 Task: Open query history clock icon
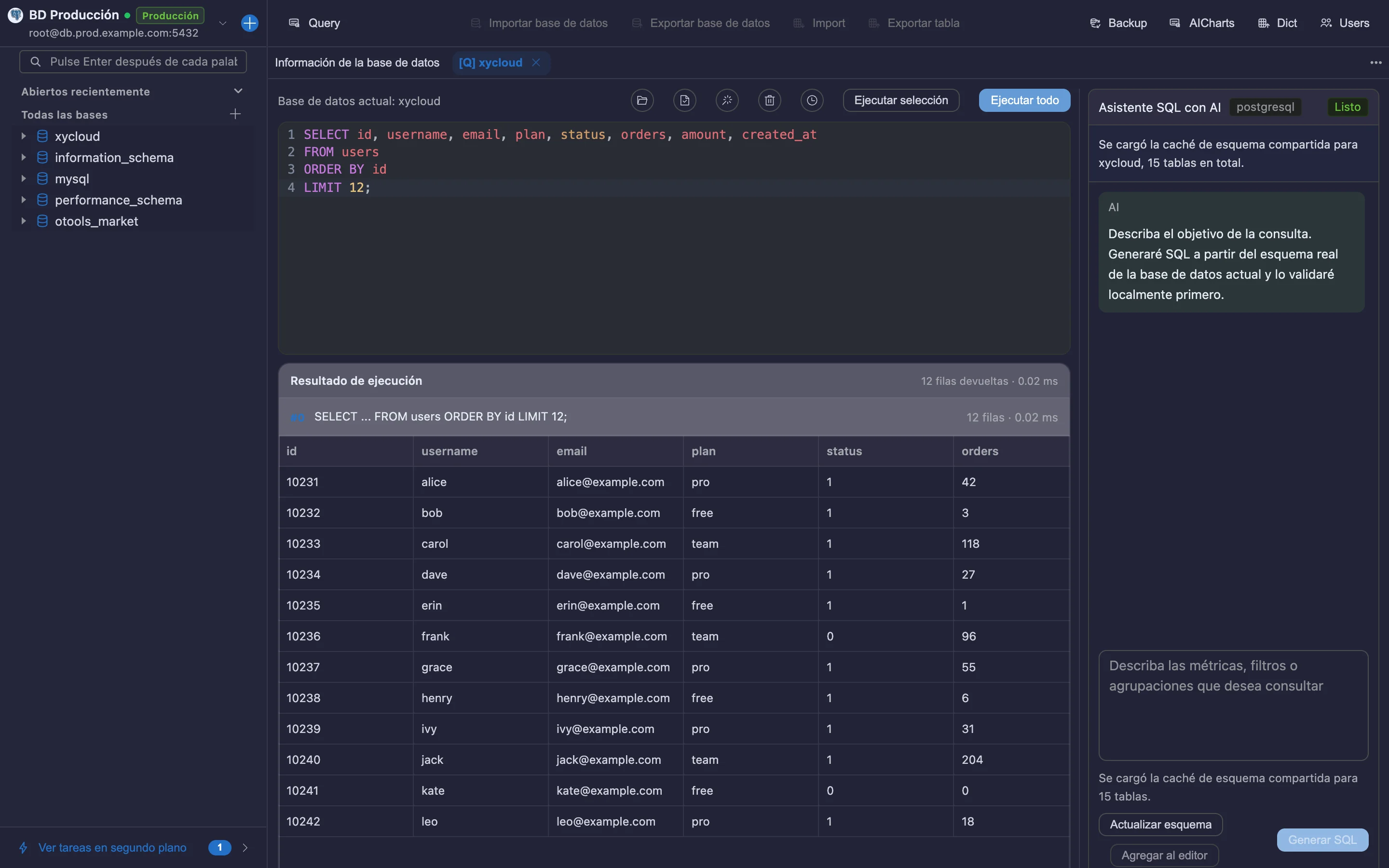click(812, 100)
